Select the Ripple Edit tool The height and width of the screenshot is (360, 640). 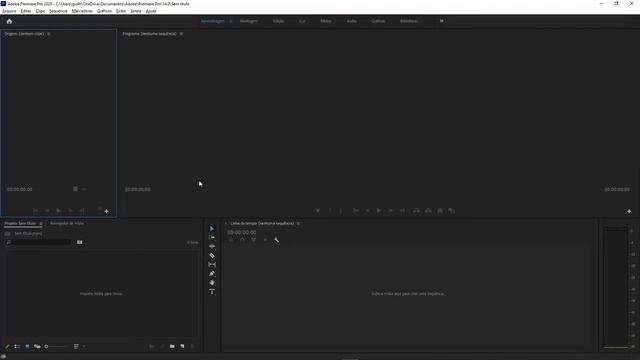coord(212,247)
